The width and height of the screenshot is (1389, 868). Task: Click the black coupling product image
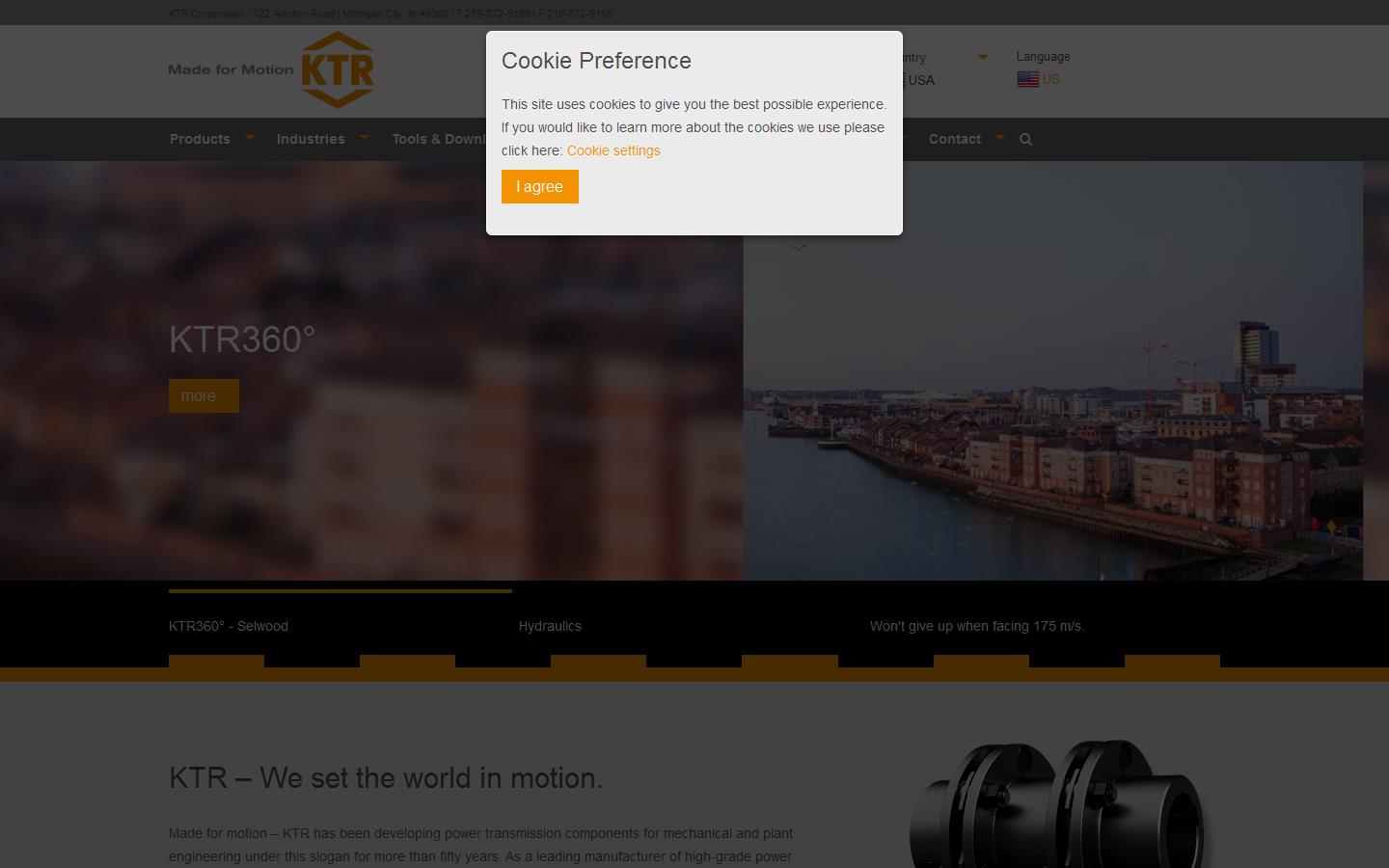[x=1058, y=805]
